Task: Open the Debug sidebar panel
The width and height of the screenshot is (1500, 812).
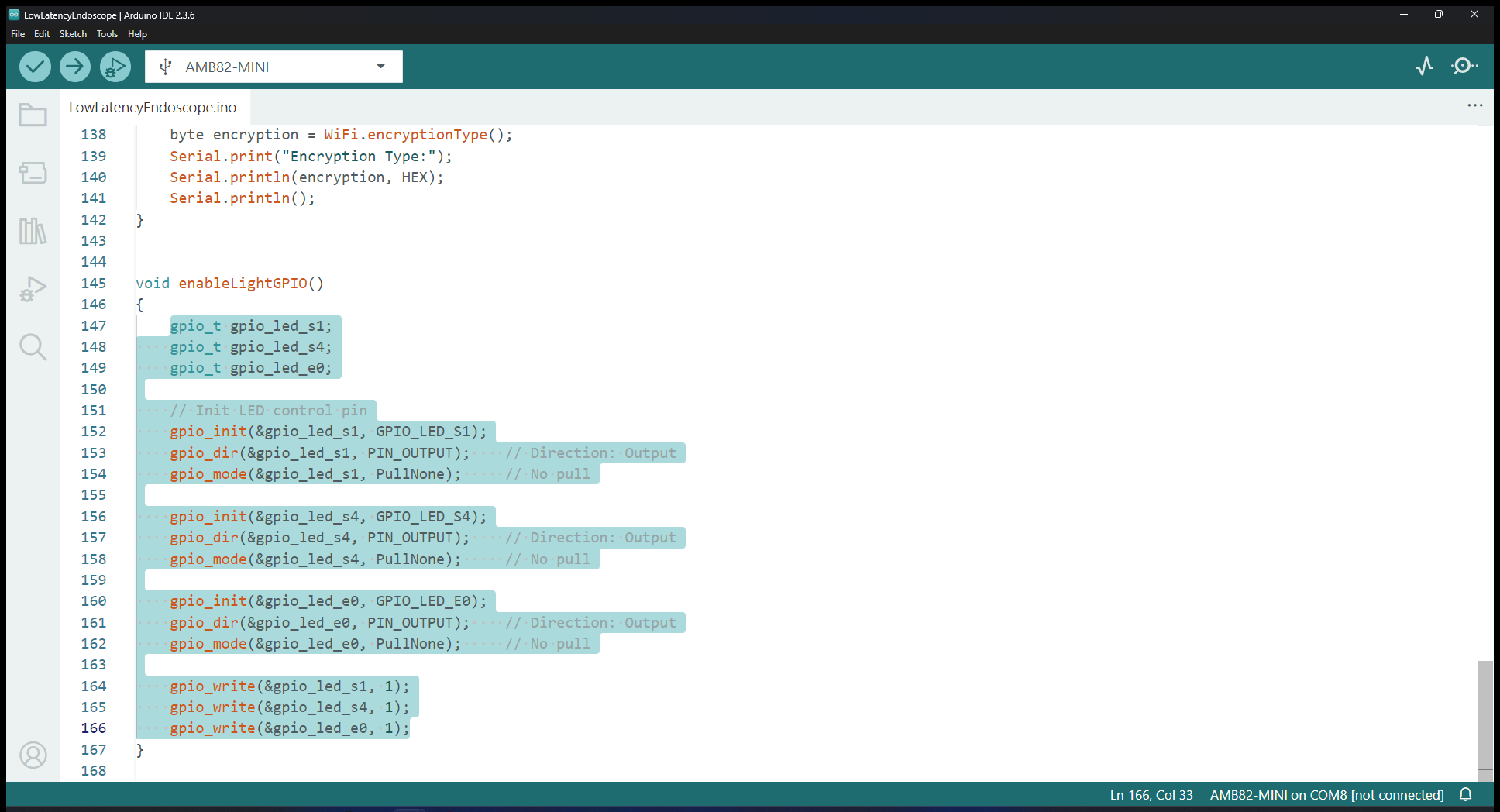Action: tap(33, 289)
